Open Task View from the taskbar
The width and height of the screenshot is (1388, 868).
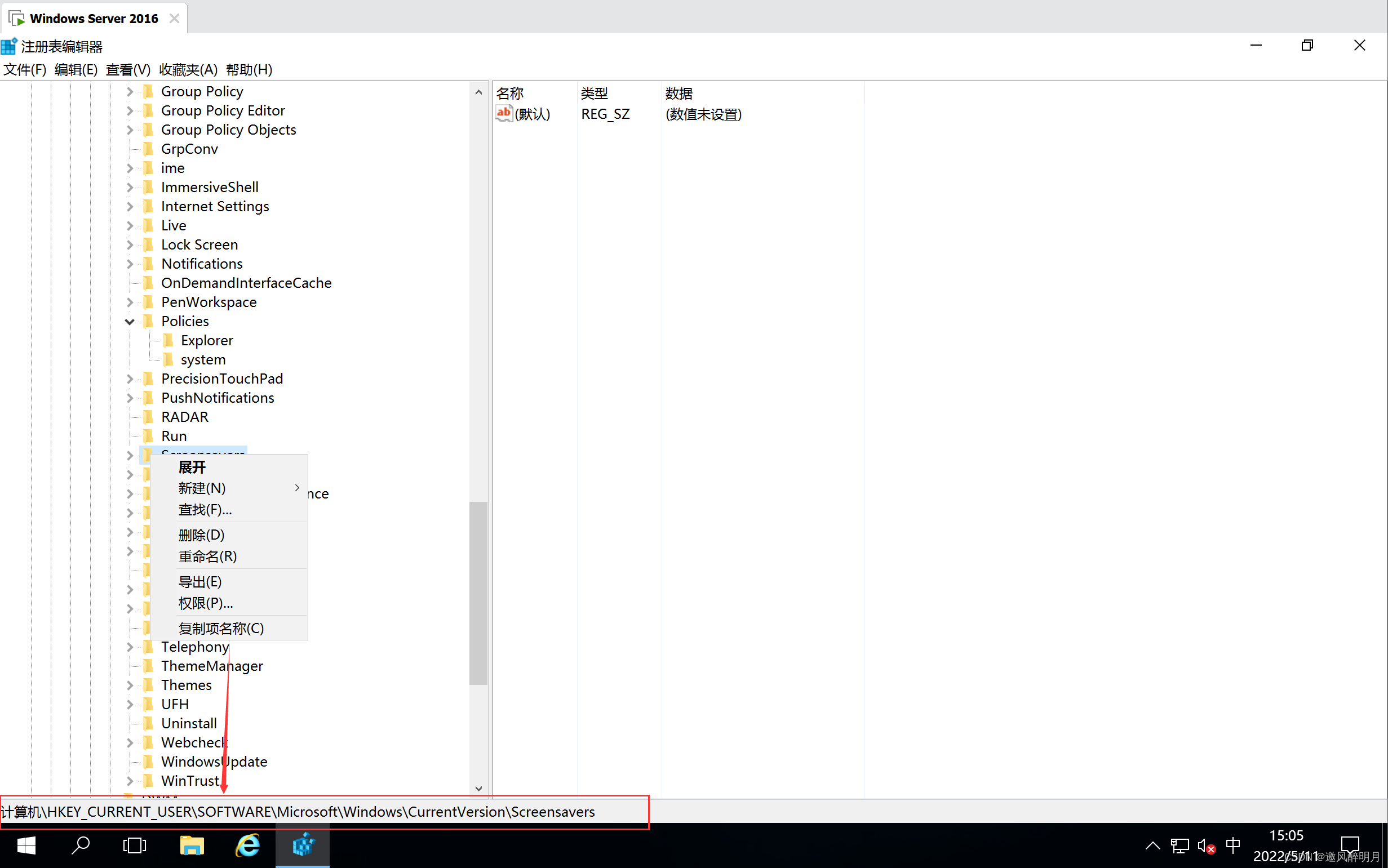134,845
